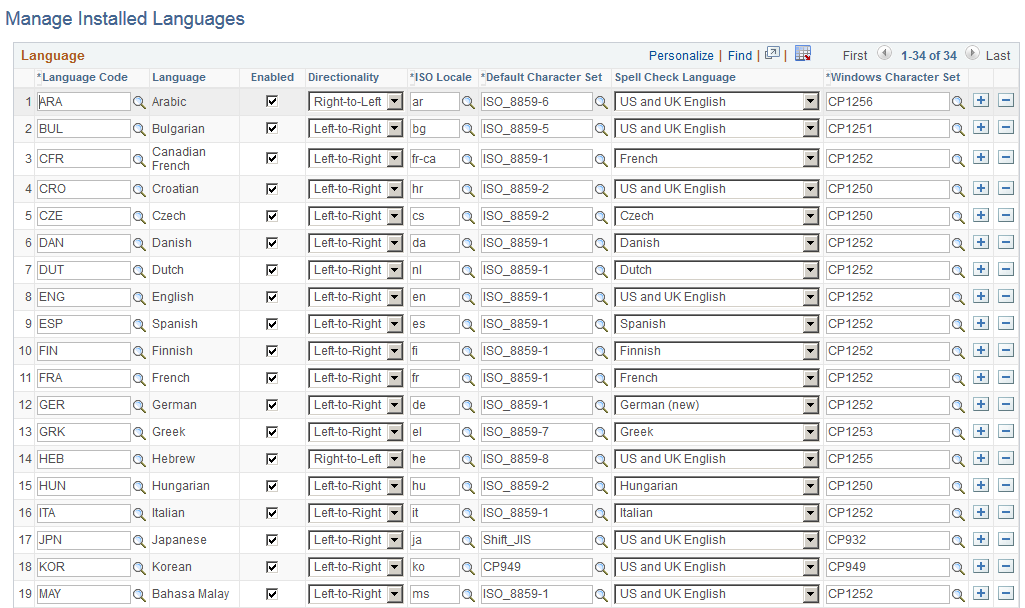Screen dimensions: 1025x608
Task: Go to First page link
Action: pos(854,56)
